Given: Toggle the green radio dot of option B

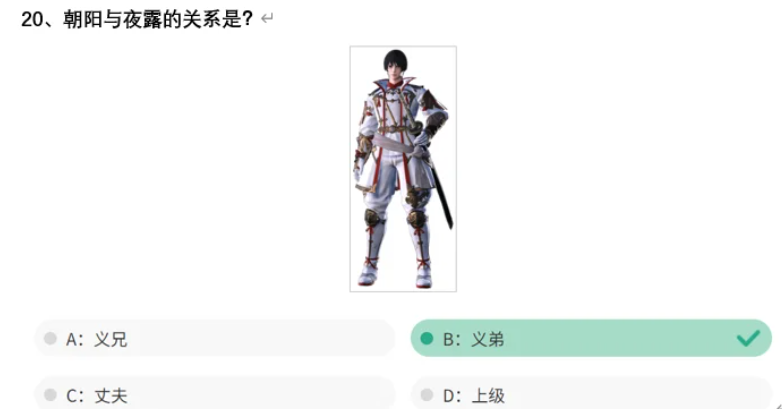Looking at the screenshot, I should point(426,339).
